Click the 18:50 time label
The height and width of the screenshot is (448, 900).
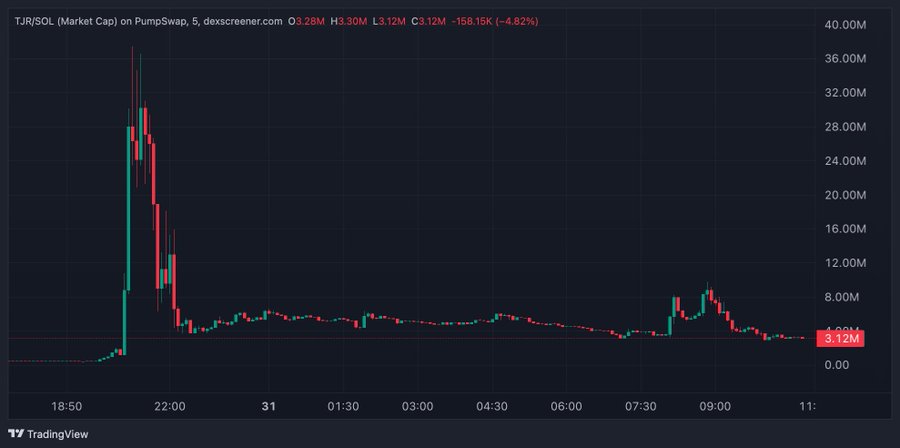click(67, 407)
